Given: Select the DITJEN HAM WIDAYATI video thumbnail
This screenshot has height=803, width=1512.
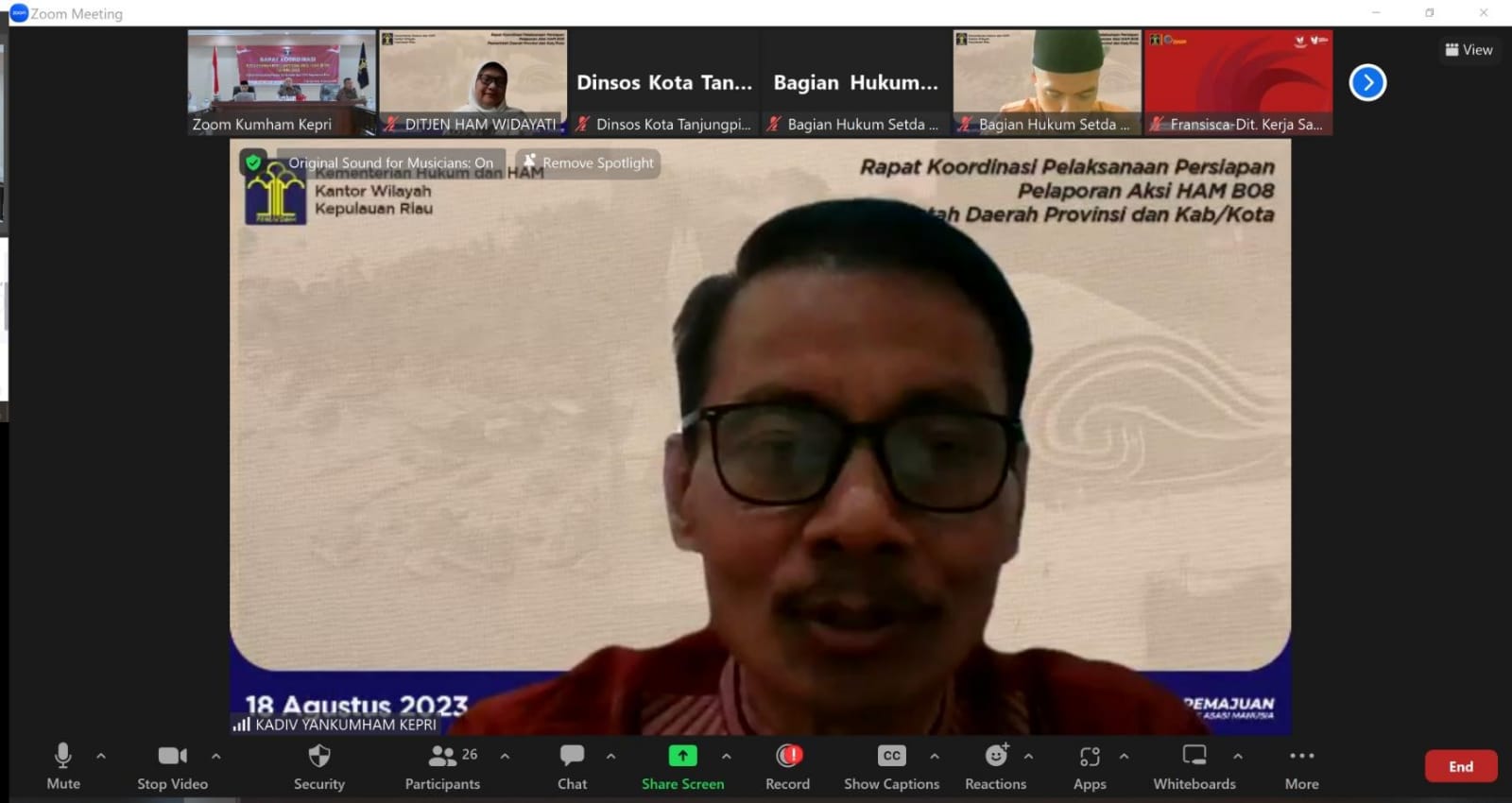Looking at the screenshot, I should click(472, 81).
